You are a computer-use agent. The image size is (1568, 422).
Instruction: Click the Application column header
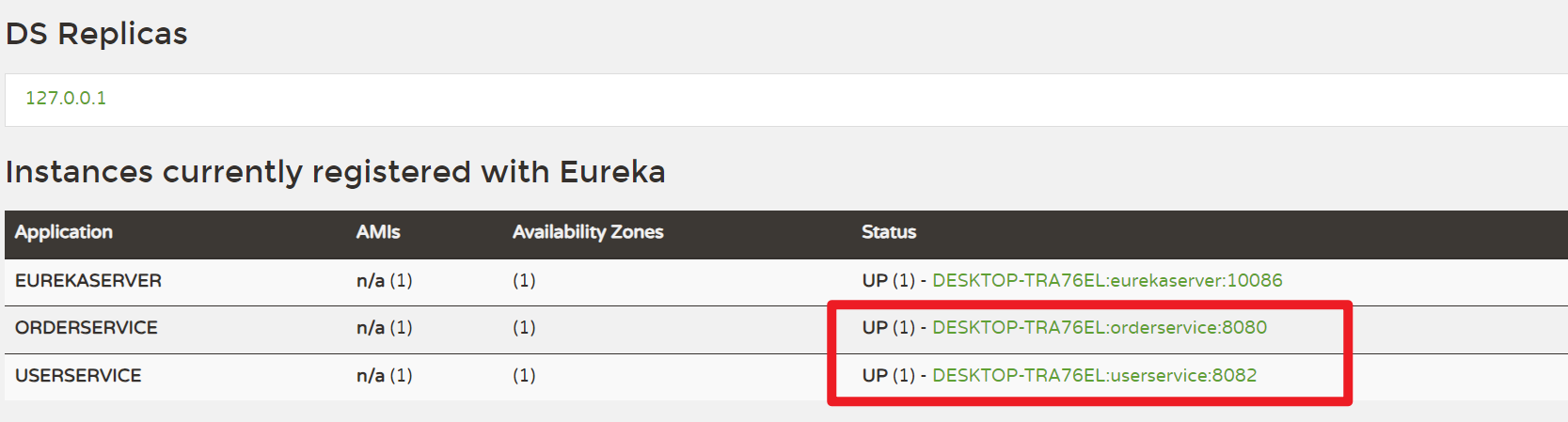click(x=64, y=232)
